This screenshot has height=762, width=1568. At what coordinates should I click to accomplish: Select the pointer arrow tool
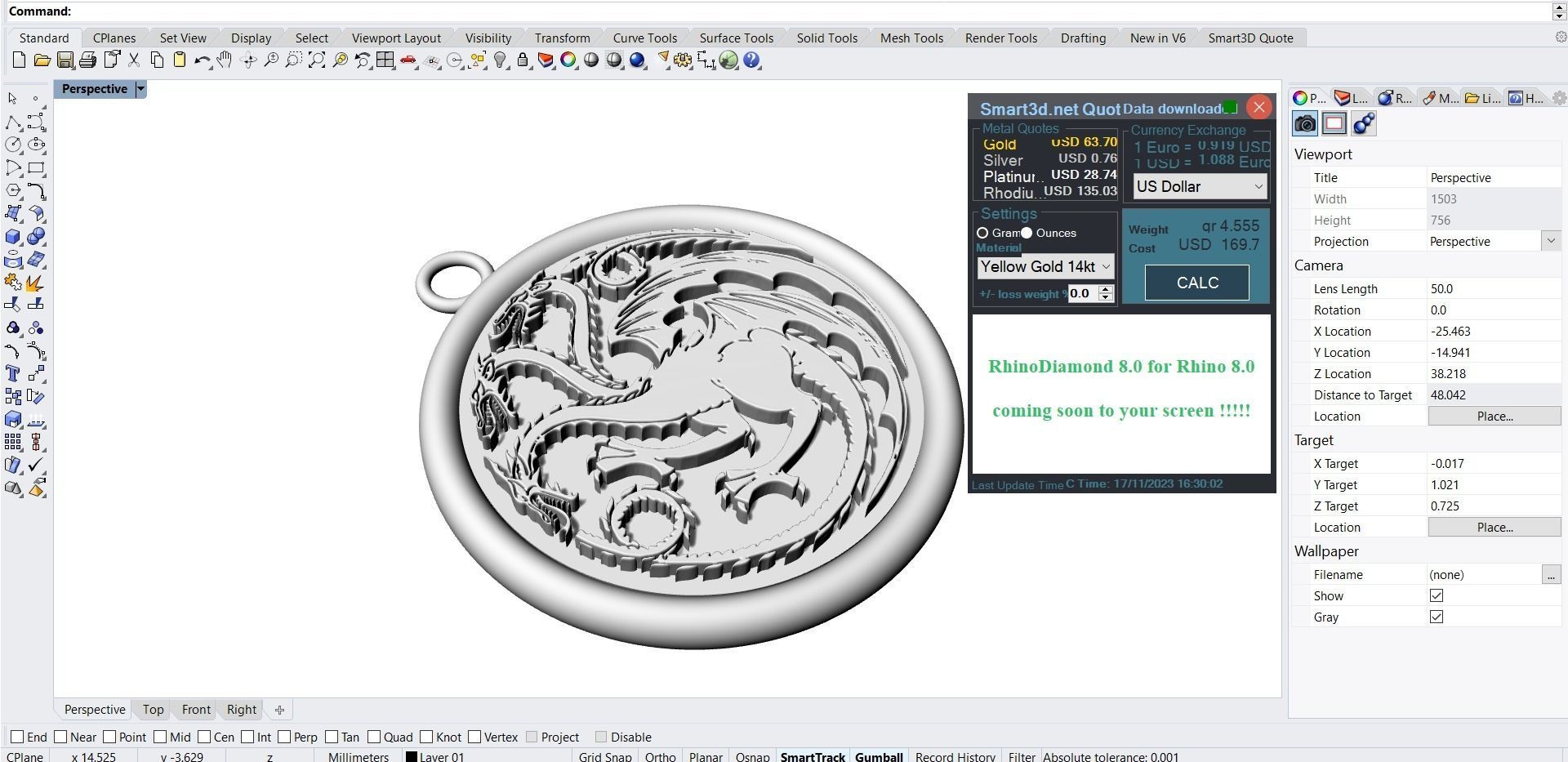tap(12, 99)
